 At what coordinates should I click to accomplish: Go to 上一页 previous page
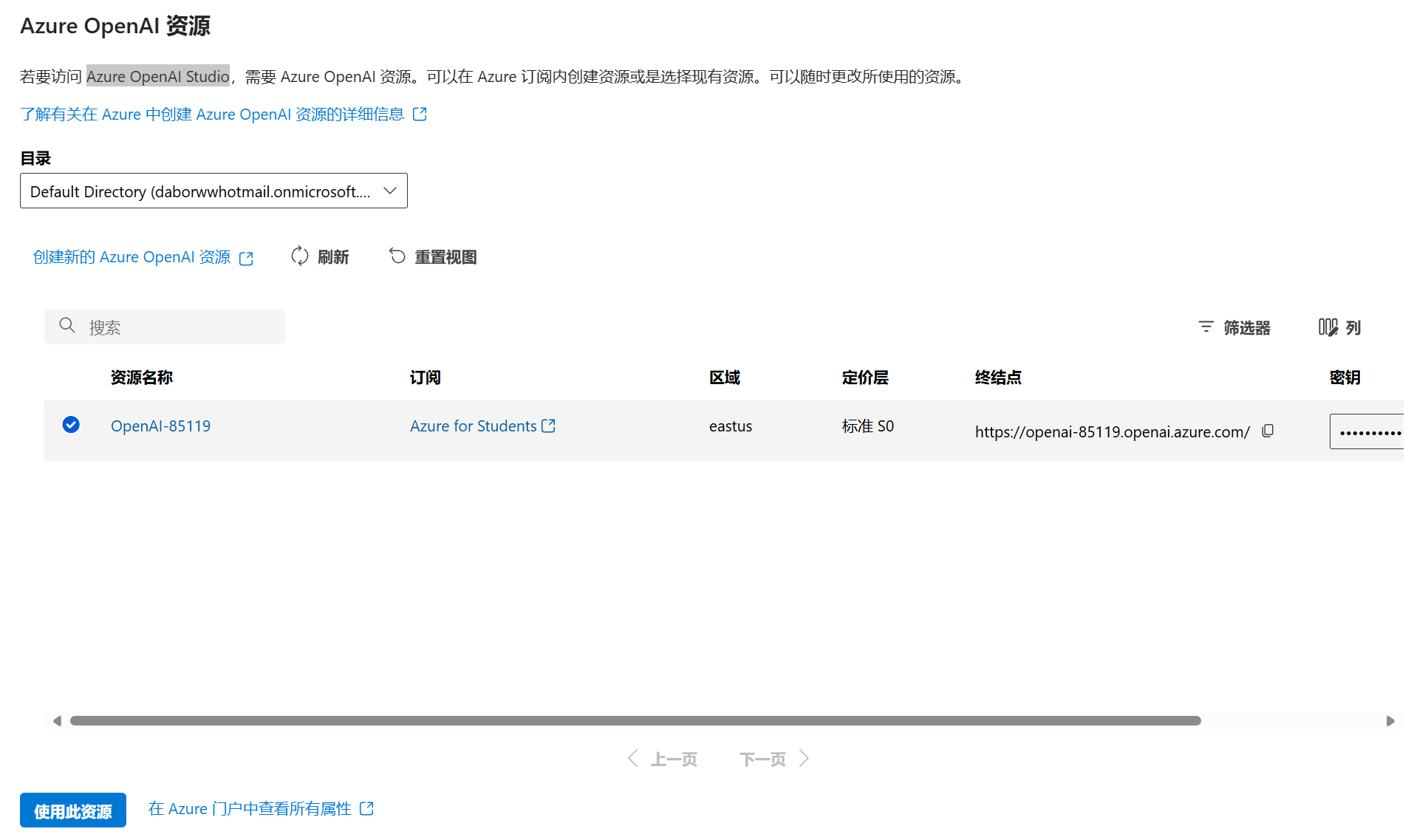point(663,759)
